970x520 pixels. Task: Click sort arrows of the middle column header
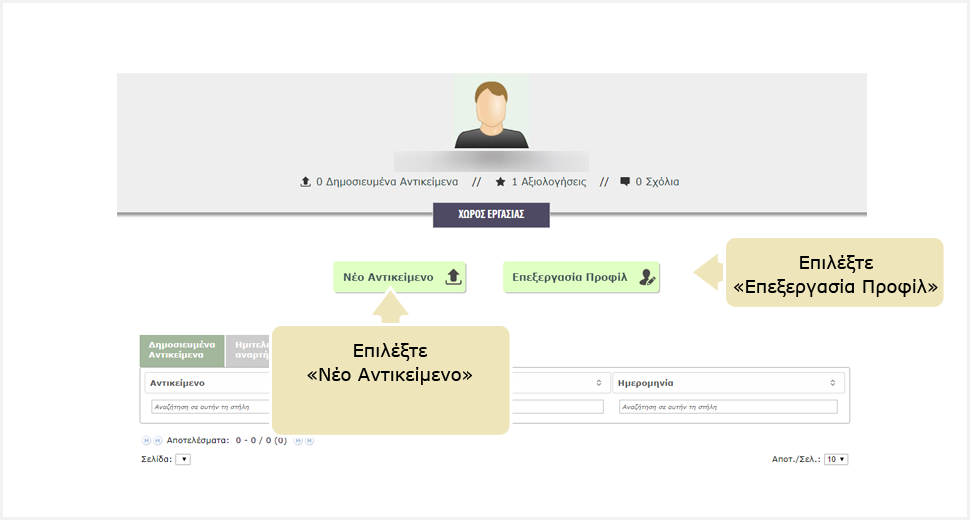pos(598,383)
